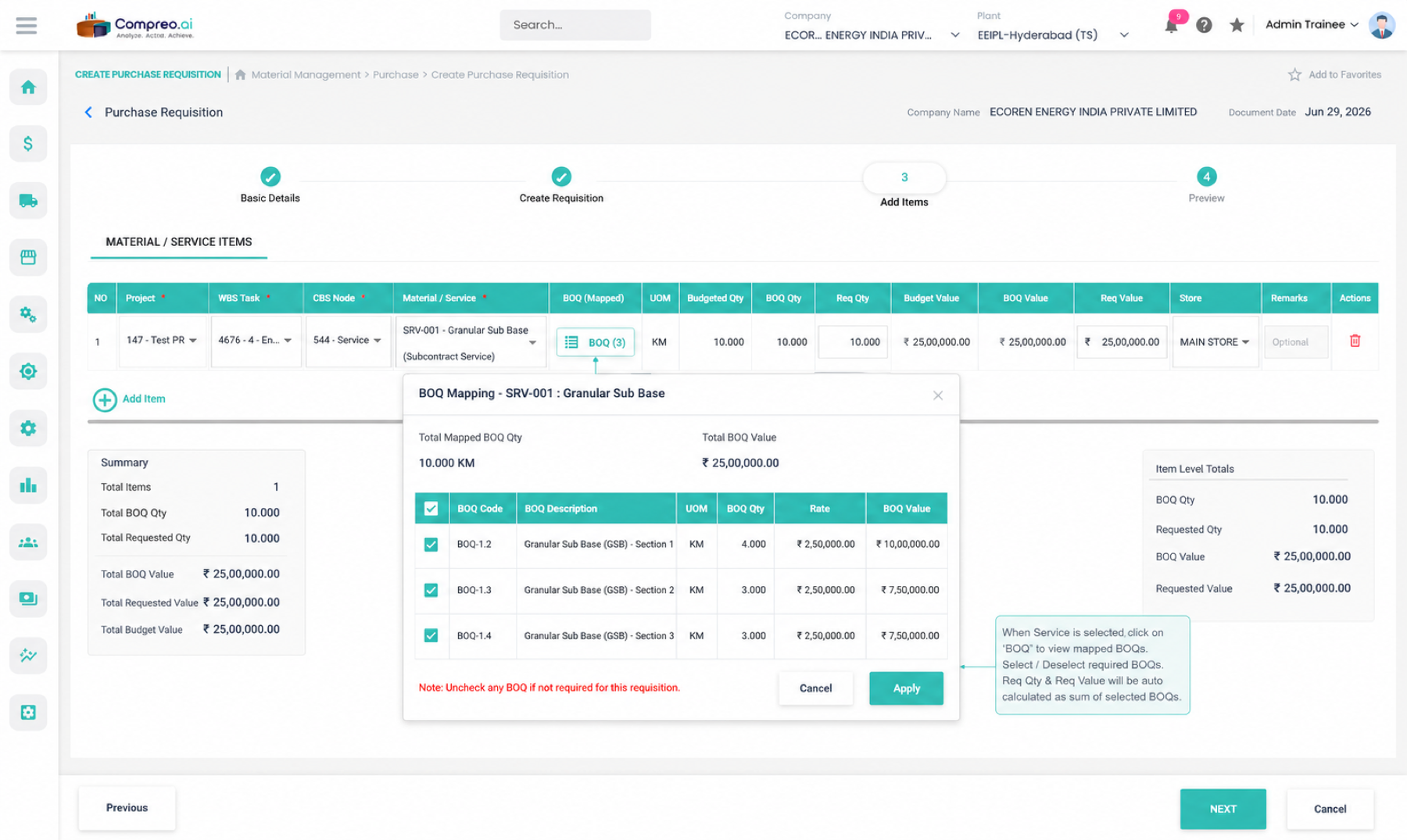Click the NEXT button
Viewport: 1407px width, 840px height.
1223,809
